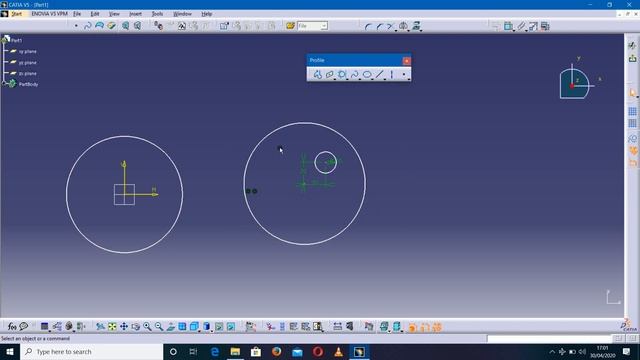The width and height of the screenshot is (640, 360).
Task: Expand the Circle tool sub-options arrow
Action: click(347, 78)
